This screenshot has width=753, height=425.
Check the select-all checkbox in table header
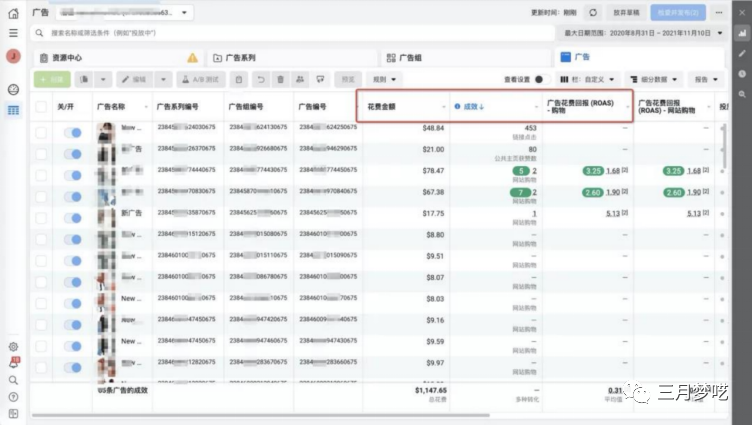(x=41, y=106)
